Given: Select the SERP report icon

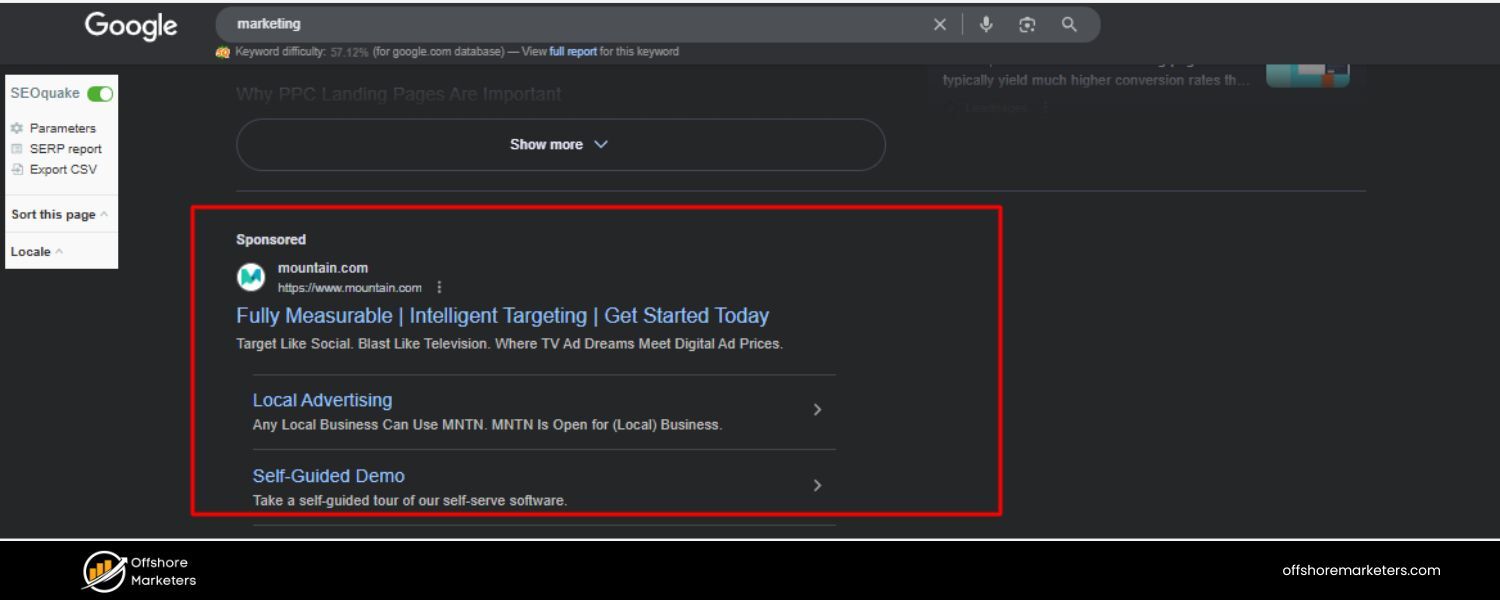Looking at the screenshot, I should click(x=15, y=148).
